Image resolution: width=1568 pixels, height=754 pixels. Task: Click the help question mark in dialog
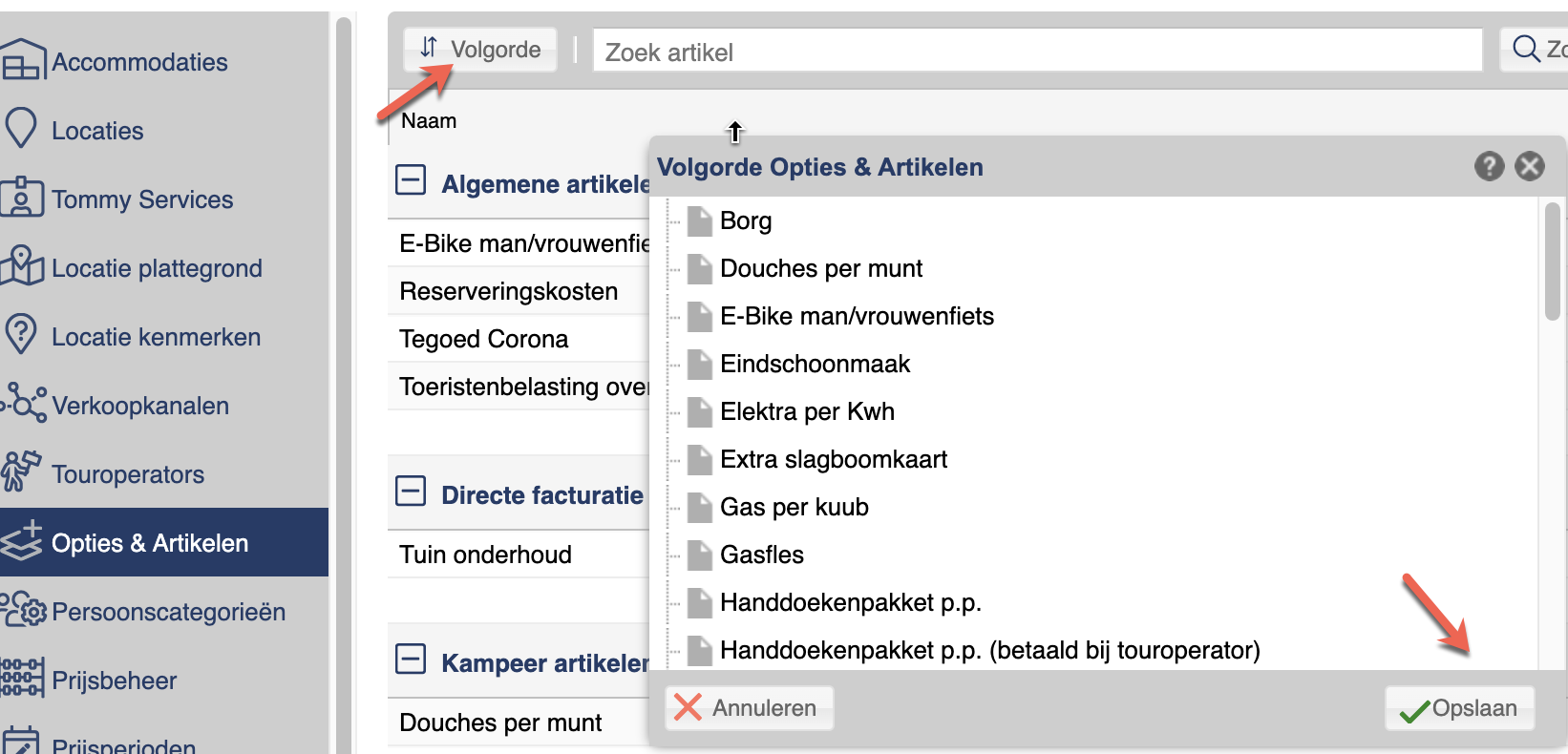[1489, 166]
